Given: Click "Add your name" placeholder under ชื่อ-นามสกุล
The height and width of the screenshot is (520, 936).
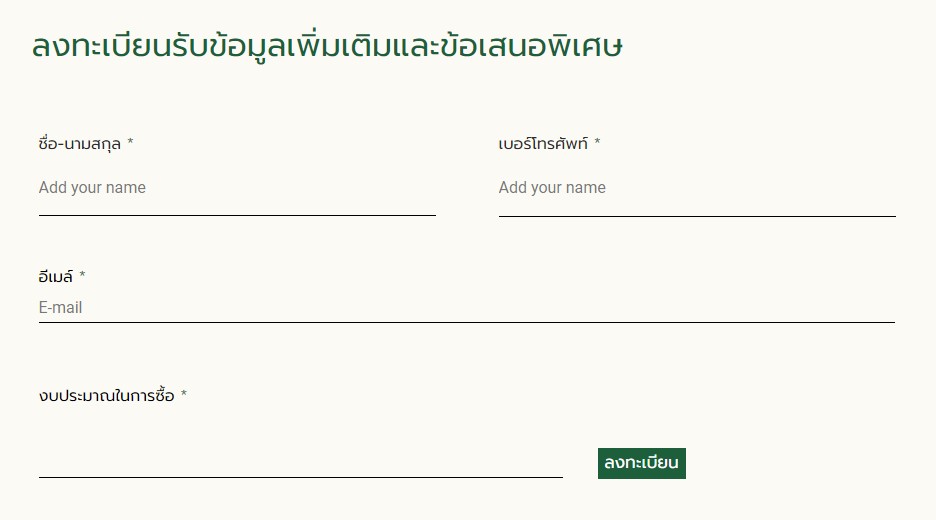Looking at the screenshot, I should click(92, 188).
